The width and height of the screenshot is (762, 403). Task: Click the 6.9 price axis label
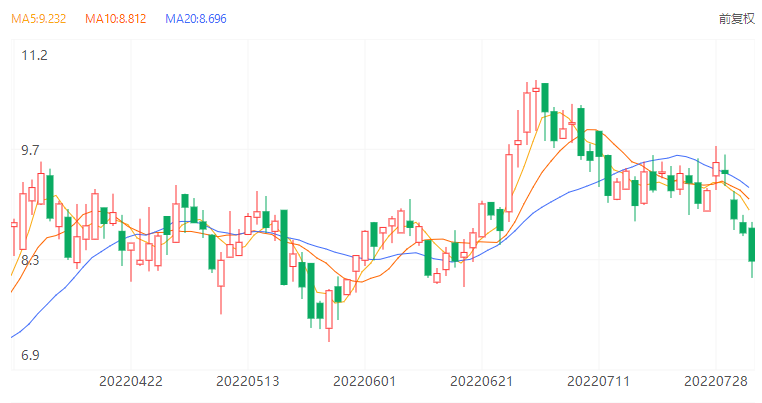click(x=35, y=355)
